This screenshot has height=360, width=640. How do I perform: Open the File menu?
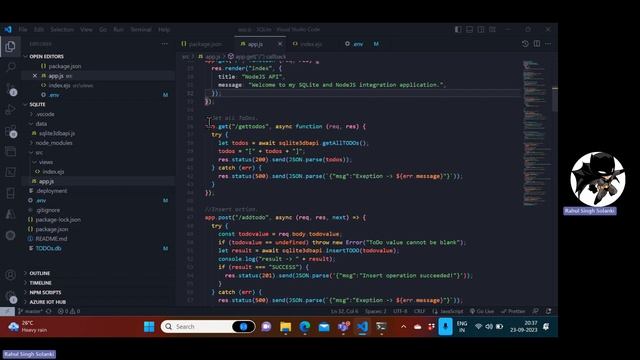[x=23, y=29]
